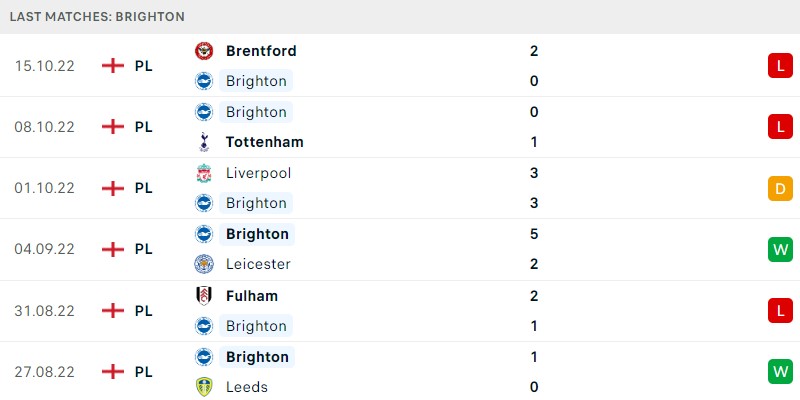Click green W badge for Leeds match
800x400 pixels.
point(780,372)
